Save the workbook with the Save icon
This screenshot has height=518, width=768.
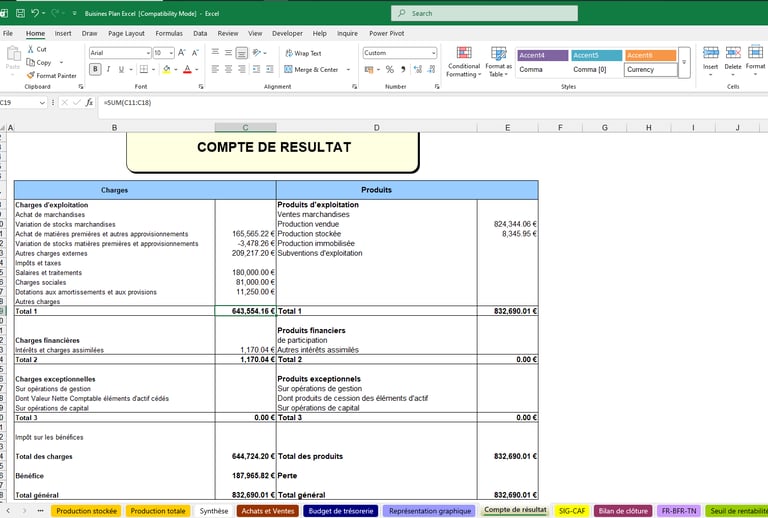[20, 14]
